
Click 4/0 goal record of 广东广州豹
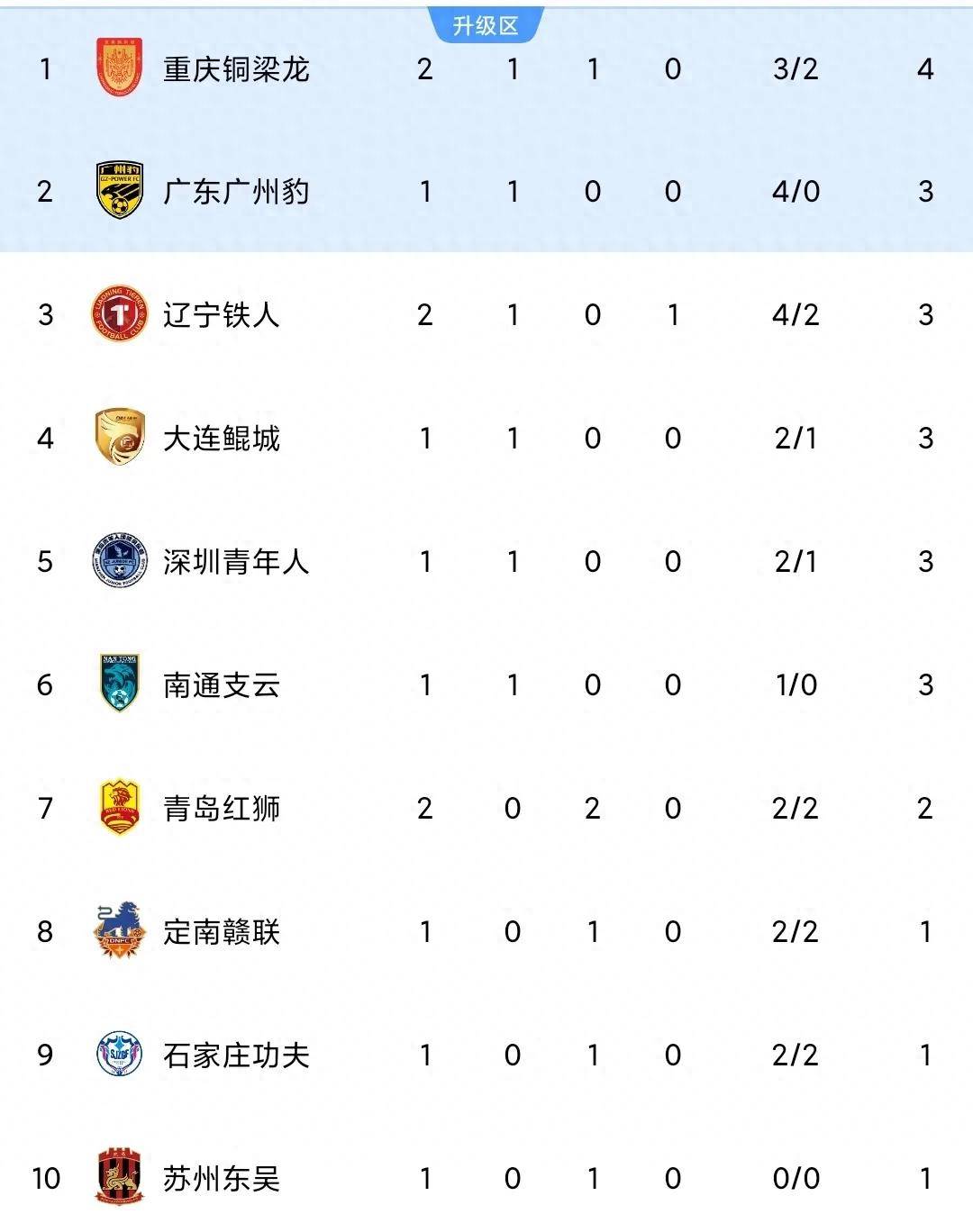pyautogui.click(x=796, y=192)
